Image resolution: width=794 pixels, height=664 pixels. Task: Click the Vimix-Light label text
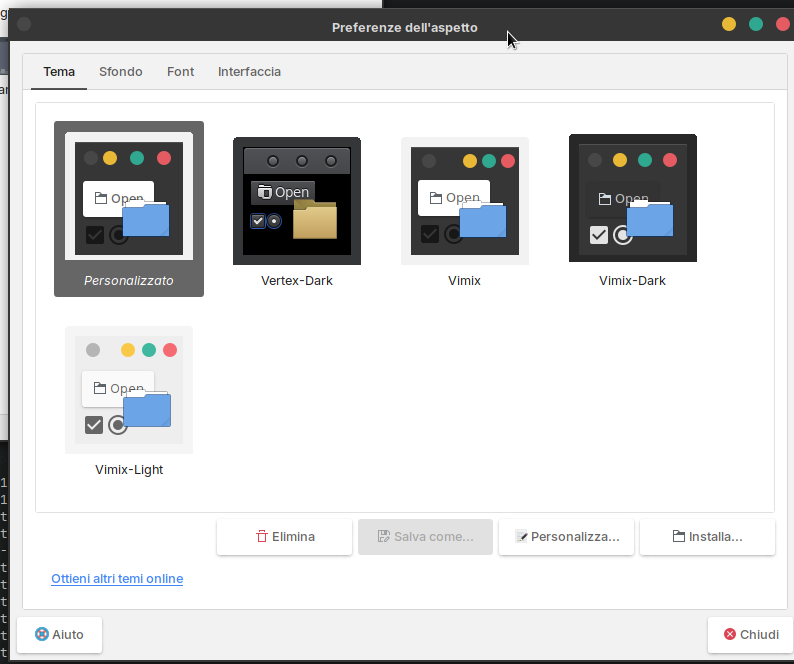pyautogui.click(x=129, y=470)
